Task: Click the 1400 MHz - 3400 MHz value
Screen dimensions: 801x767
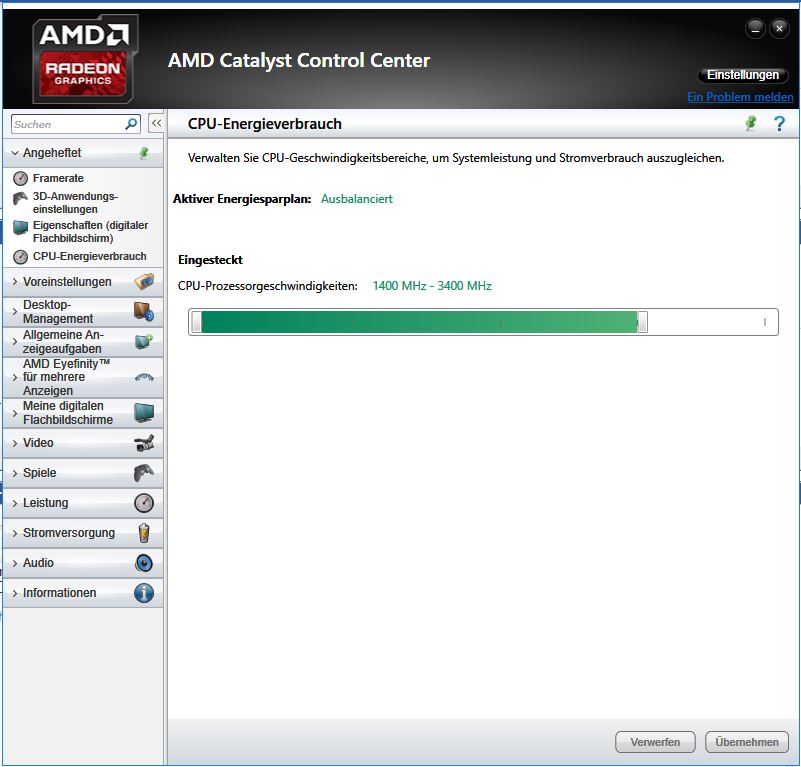Action: click(432, 286)
